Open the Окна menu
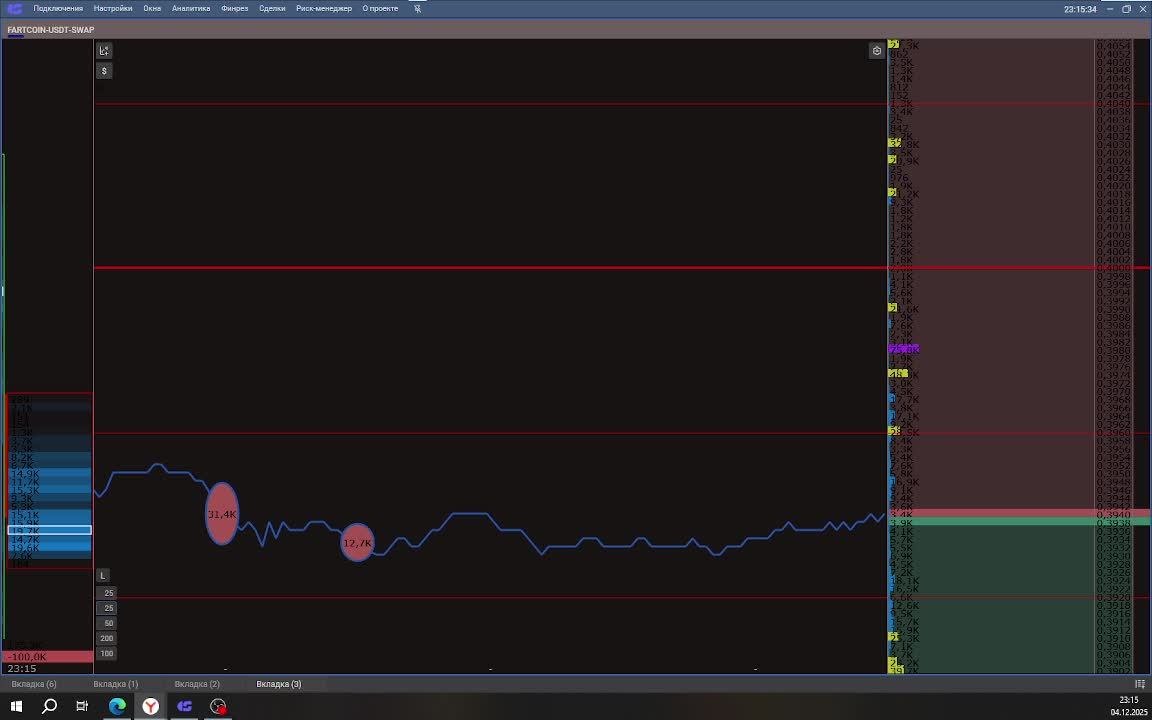This screenshot has height=720, width=1152. tap(152, 9)
